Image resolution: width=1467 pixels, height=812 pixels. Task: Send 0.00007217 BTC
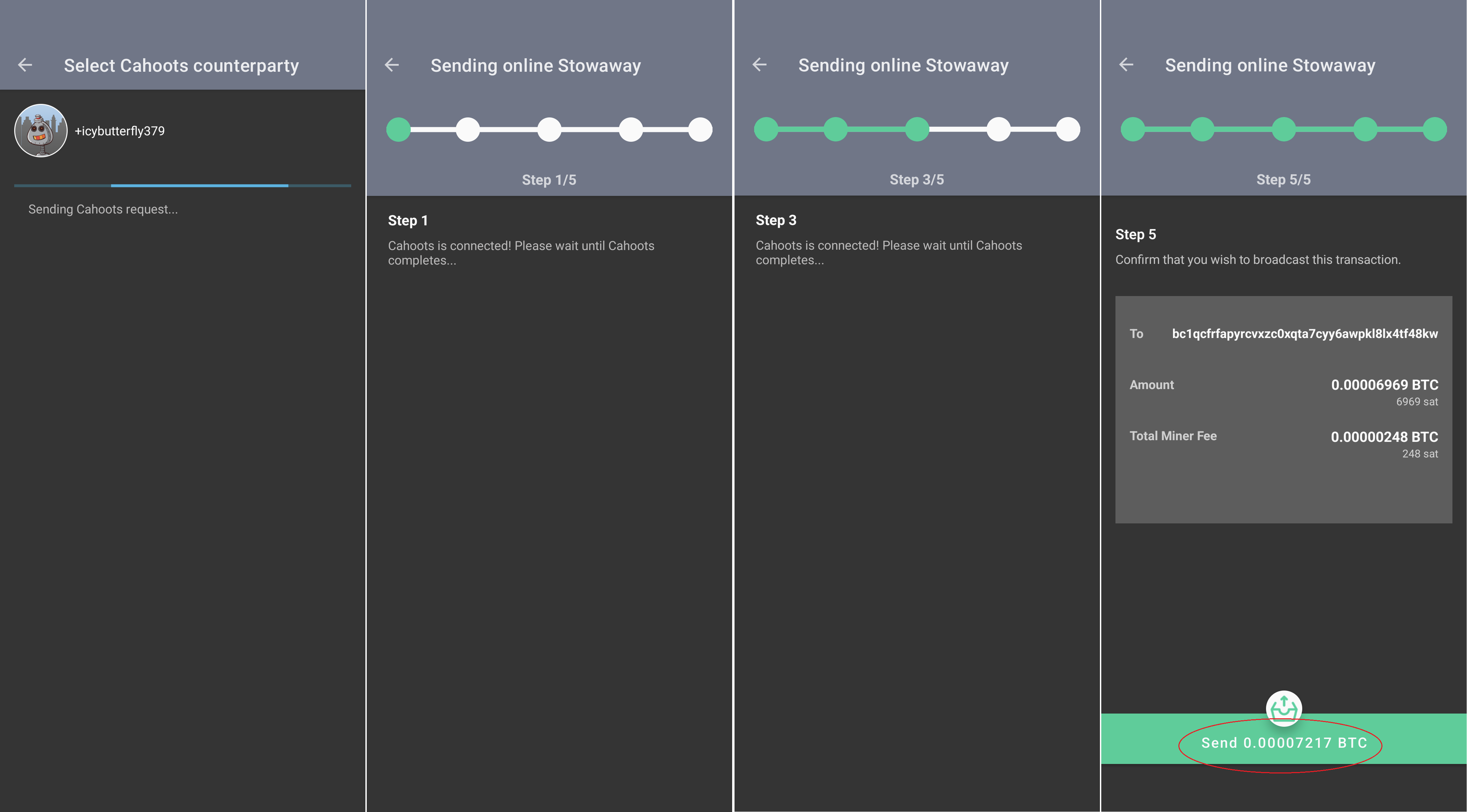[x=1284, y=743]
